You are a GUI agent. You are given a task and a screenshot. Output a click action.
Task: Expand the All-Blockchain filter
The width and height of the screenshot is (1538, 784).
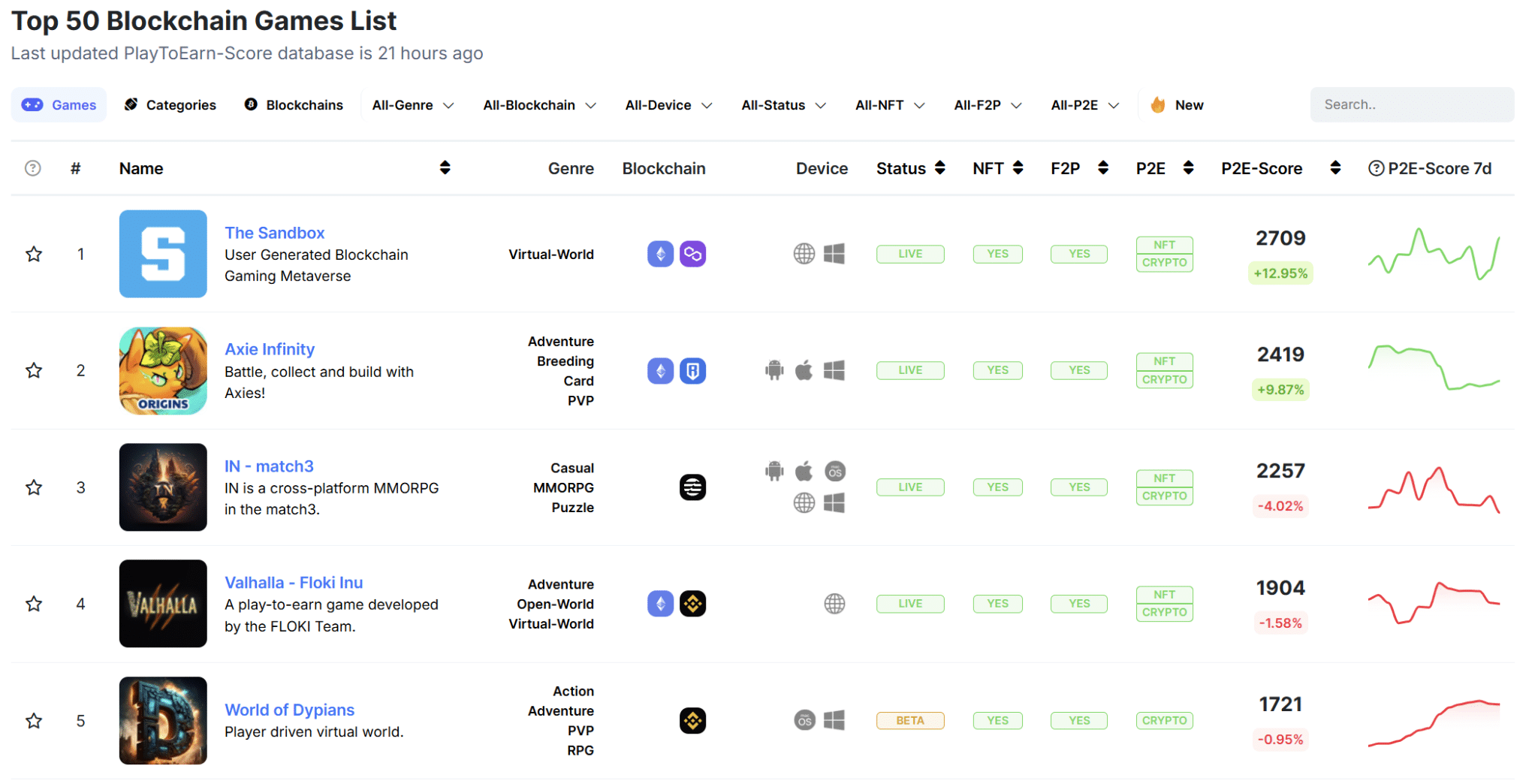539,104
